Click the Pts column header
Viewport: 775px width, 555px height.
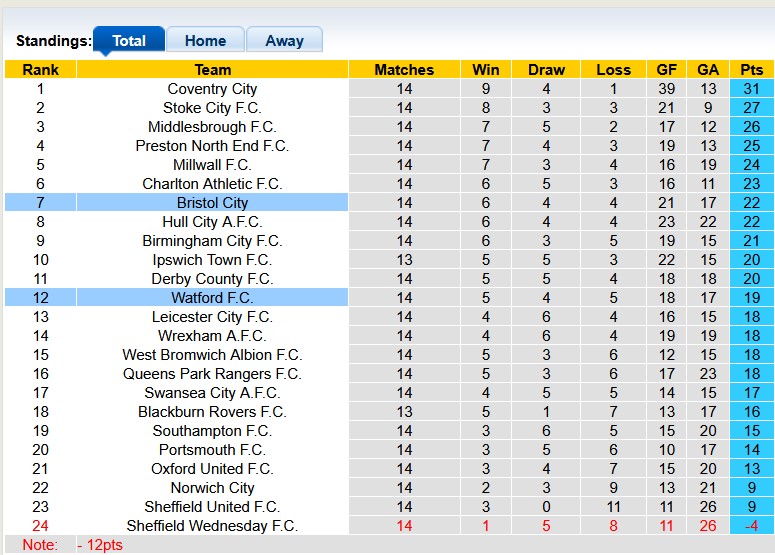click(x=751, y=70)
